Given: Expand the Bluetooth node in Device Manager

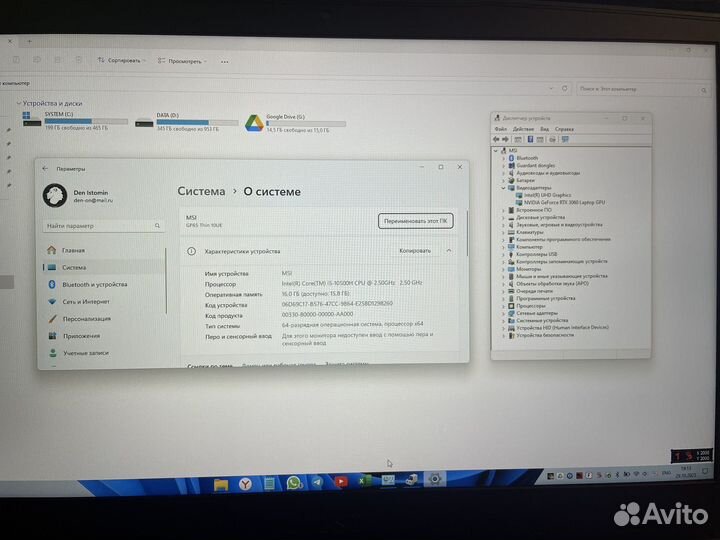Looking at the screenshot, I should [x=504, y=158].
